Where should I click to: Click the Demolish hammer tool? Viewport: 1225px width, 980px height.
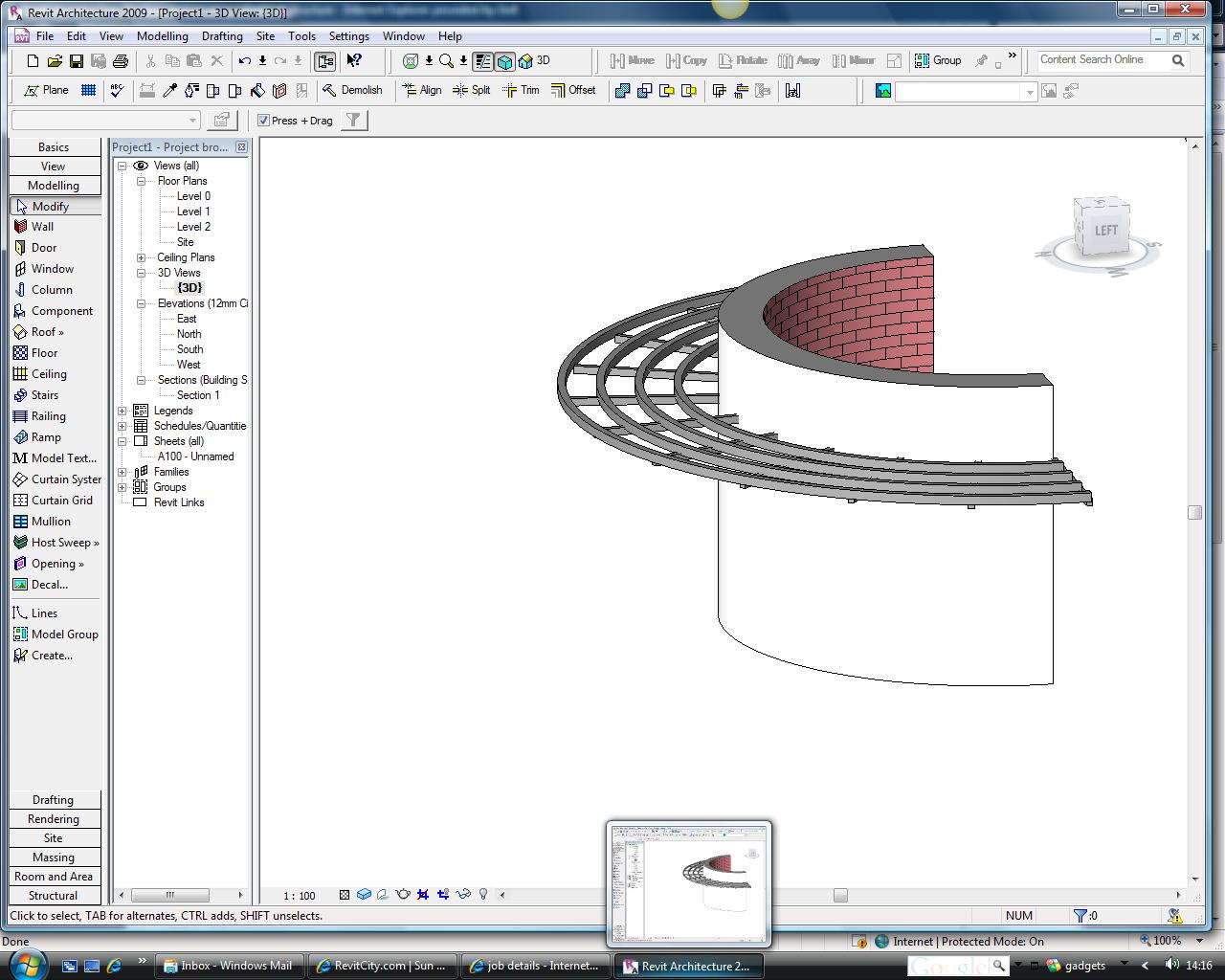tap(352, 90)
